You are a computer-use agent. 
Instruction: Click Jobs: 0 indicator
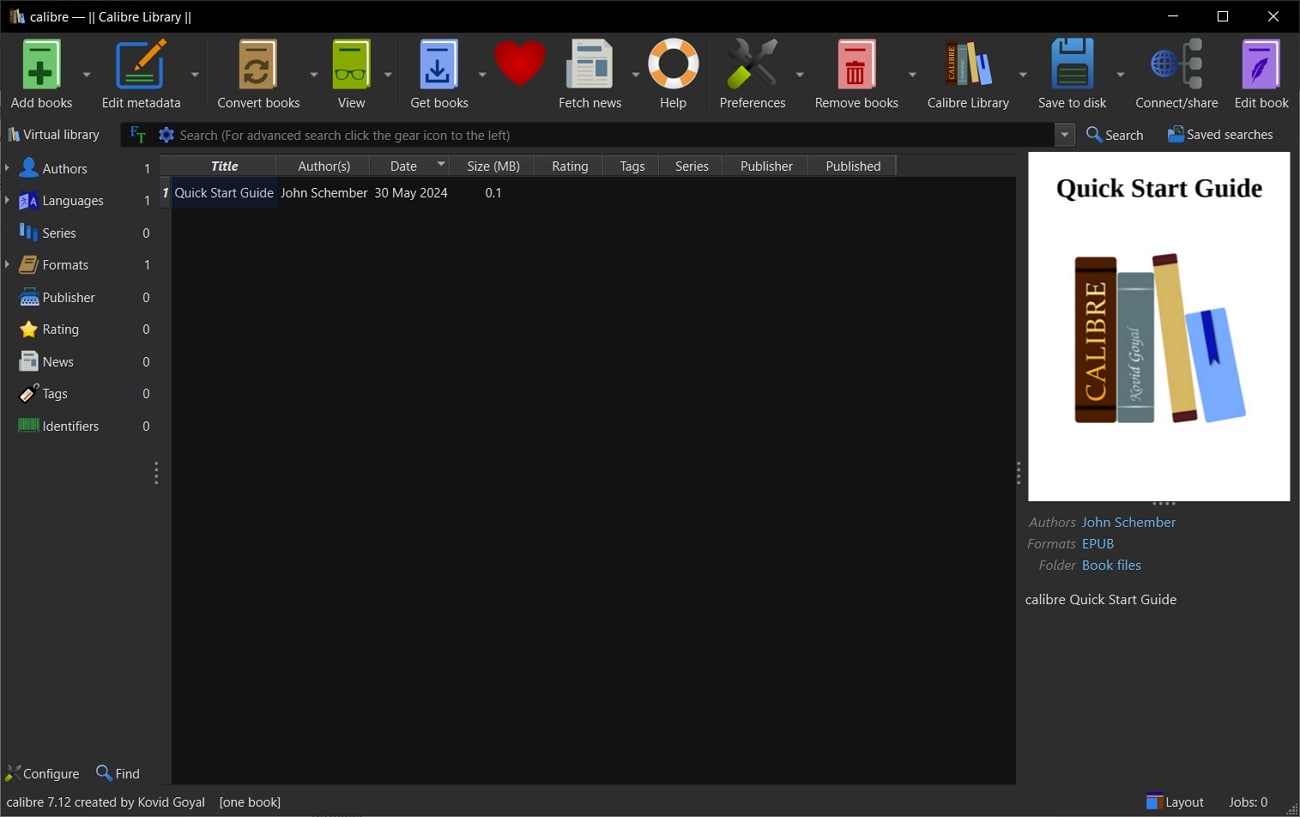coord(1248,802)
